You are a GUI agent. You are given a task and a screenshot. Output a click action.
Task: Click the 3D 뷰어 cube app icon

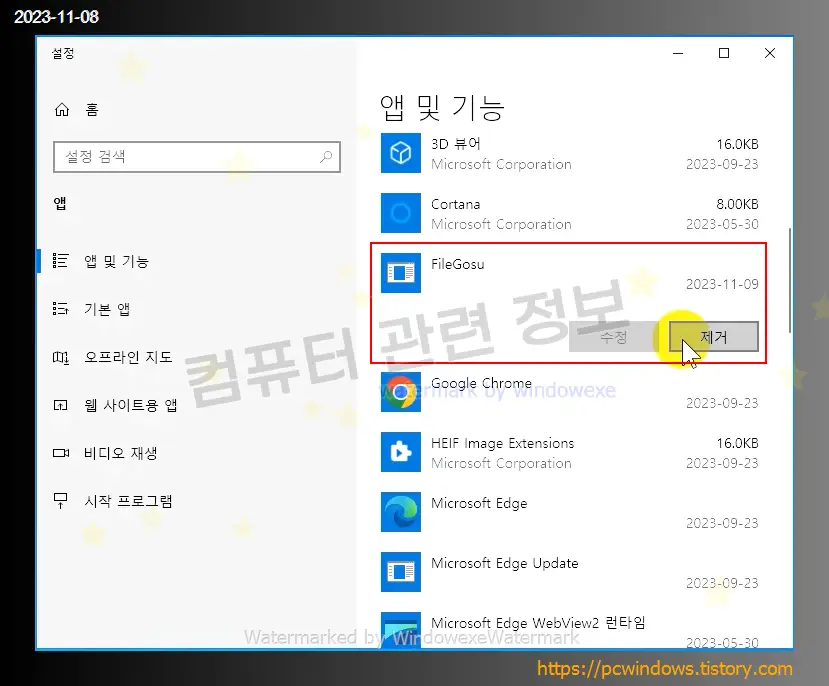coord(401,153)
